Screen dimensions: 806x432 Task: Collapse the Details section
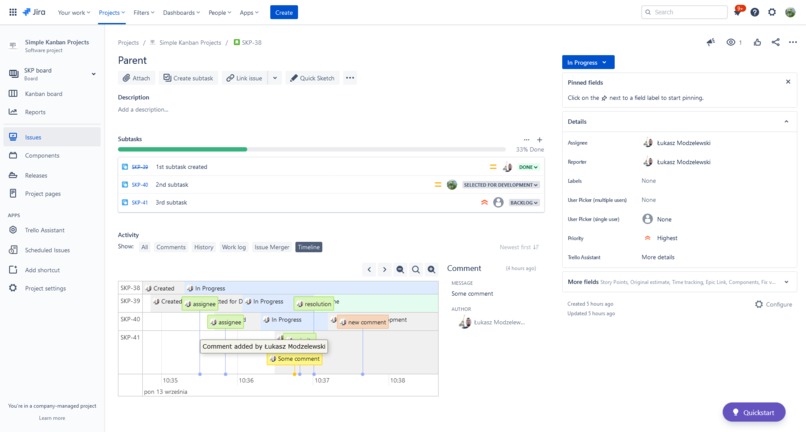pos(786,122)
